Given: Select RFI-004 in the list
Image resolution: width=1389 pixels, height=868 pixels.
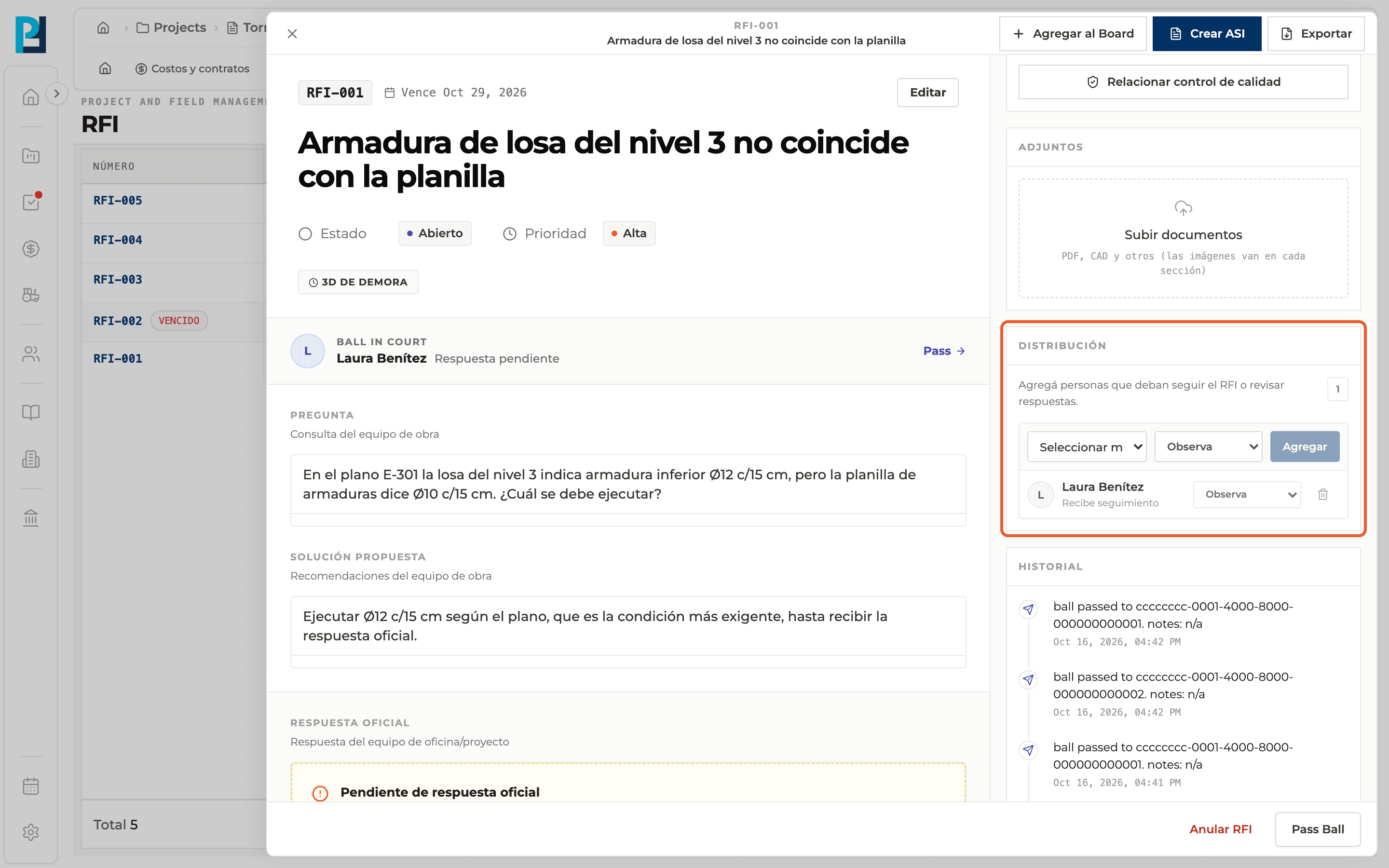Looking at the screenshot, I should pos(118,240).
